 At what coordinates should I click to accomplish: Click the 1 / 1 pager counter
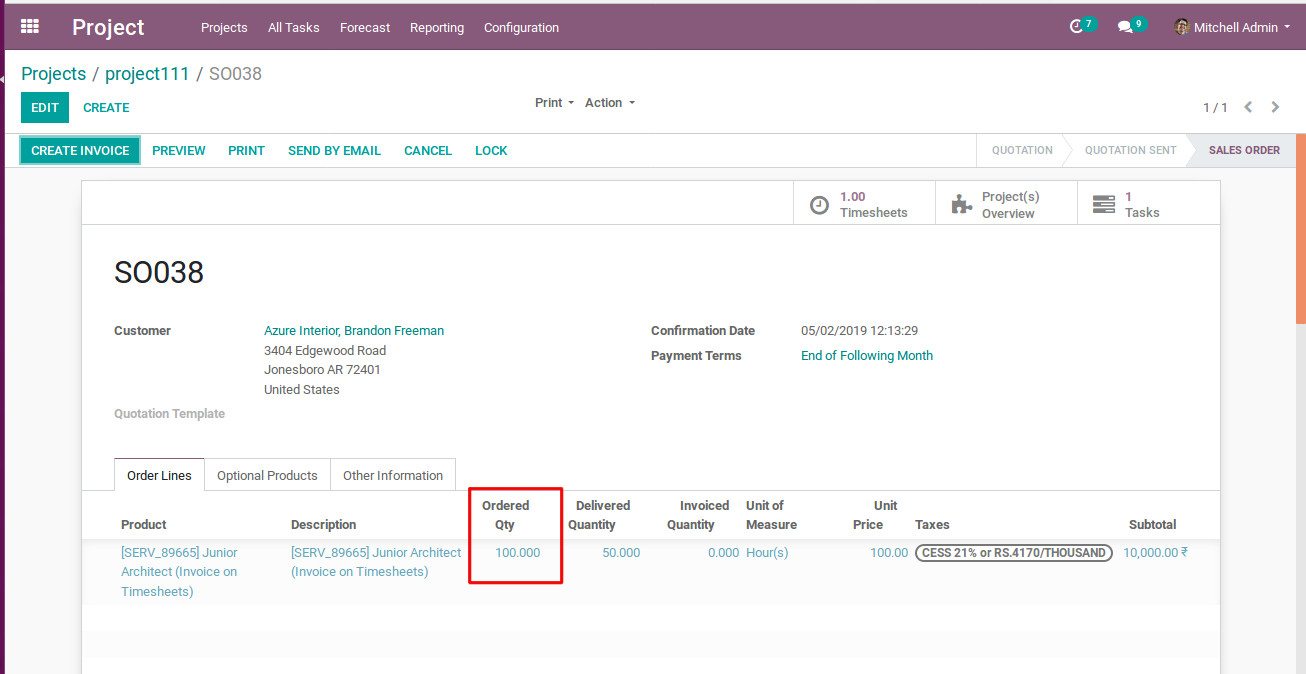click(x=1215, y=107)
